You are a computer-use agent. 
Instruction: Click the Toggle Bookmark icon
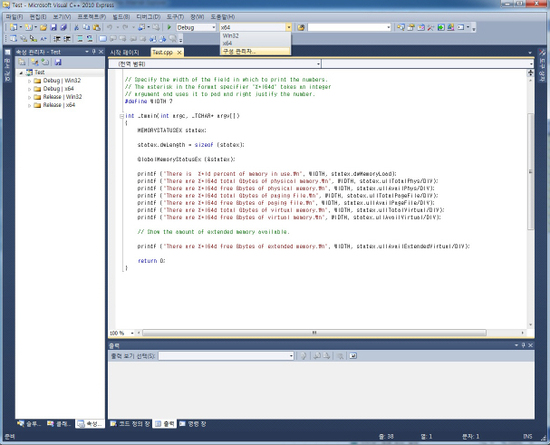pyautogui.click(x=103, y=39)
